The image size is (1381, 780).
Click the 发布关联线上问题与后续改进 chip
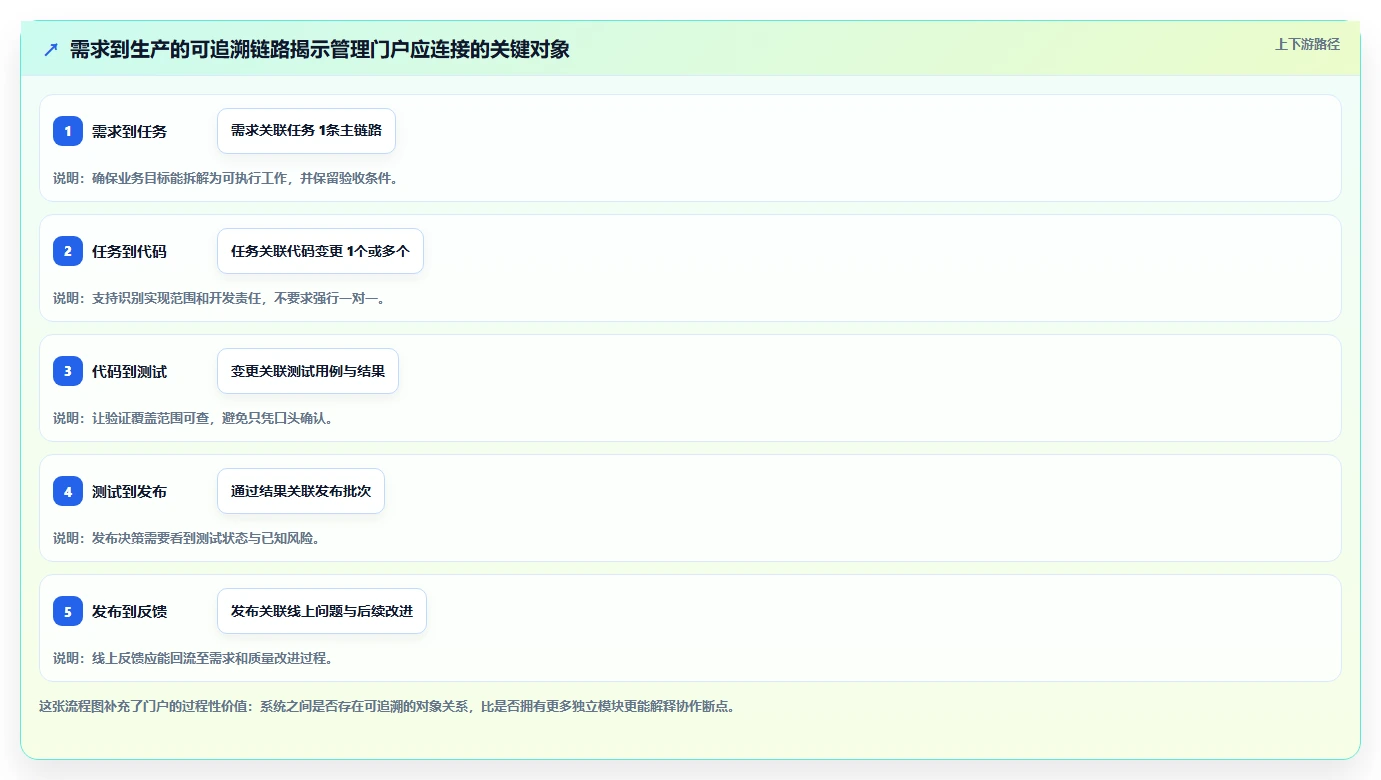[x=322, y=611]
